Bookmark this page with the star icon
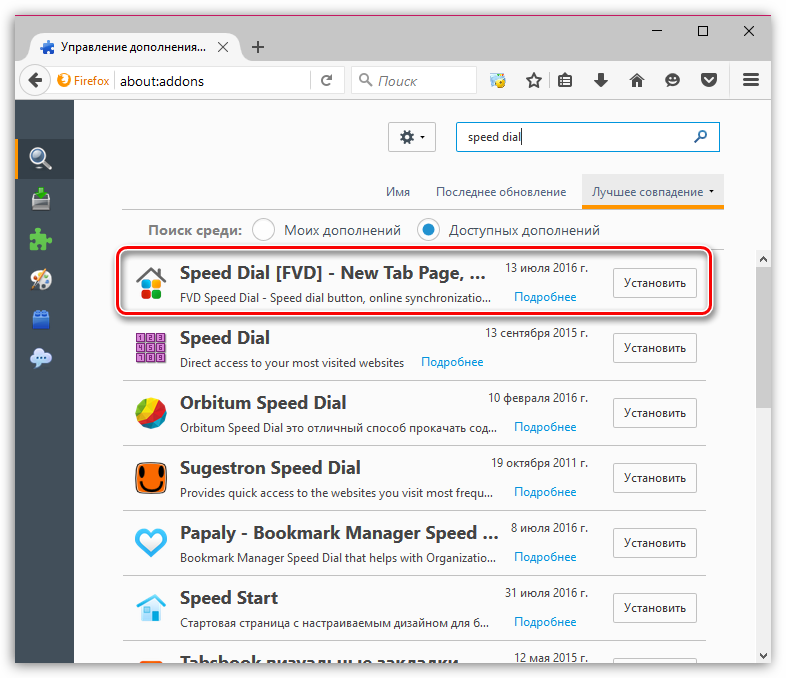This screenshot has width=786, height=678. point(534,80)
